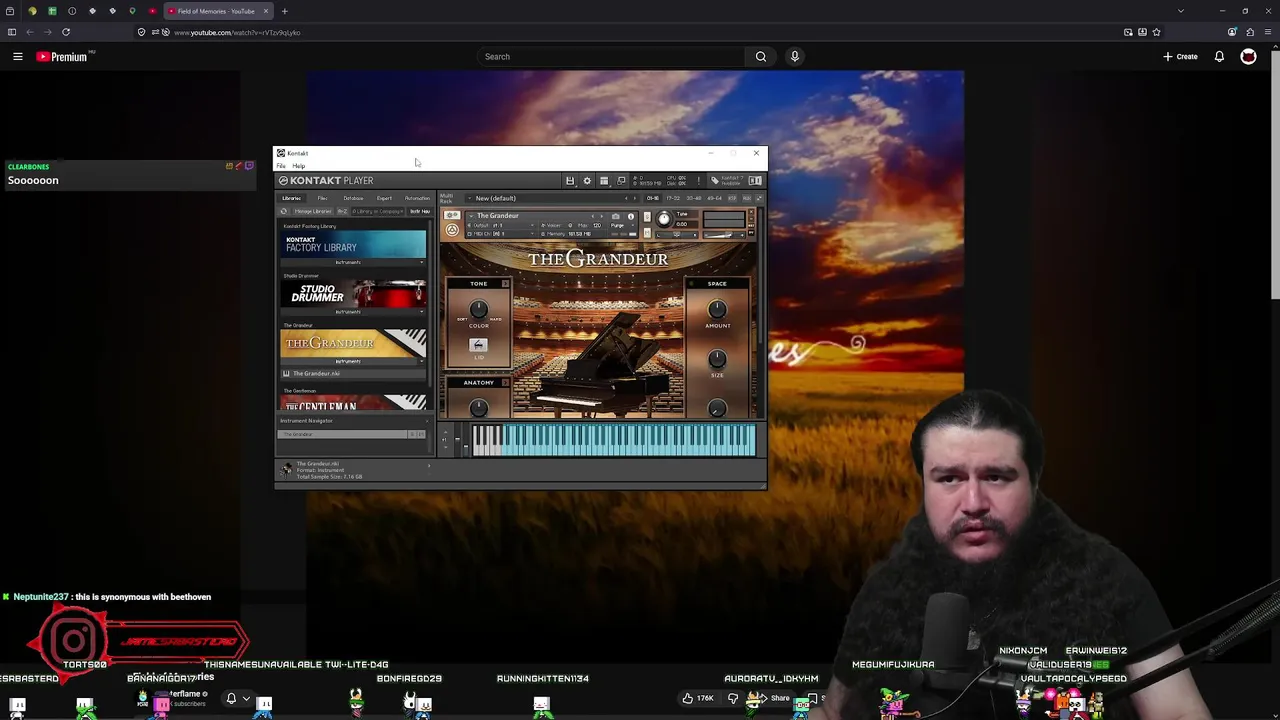The width and height of the screenshot is (1280, 720).
Task: Open Kontakt workspace layout icon
Action: (x=604, y=181)
